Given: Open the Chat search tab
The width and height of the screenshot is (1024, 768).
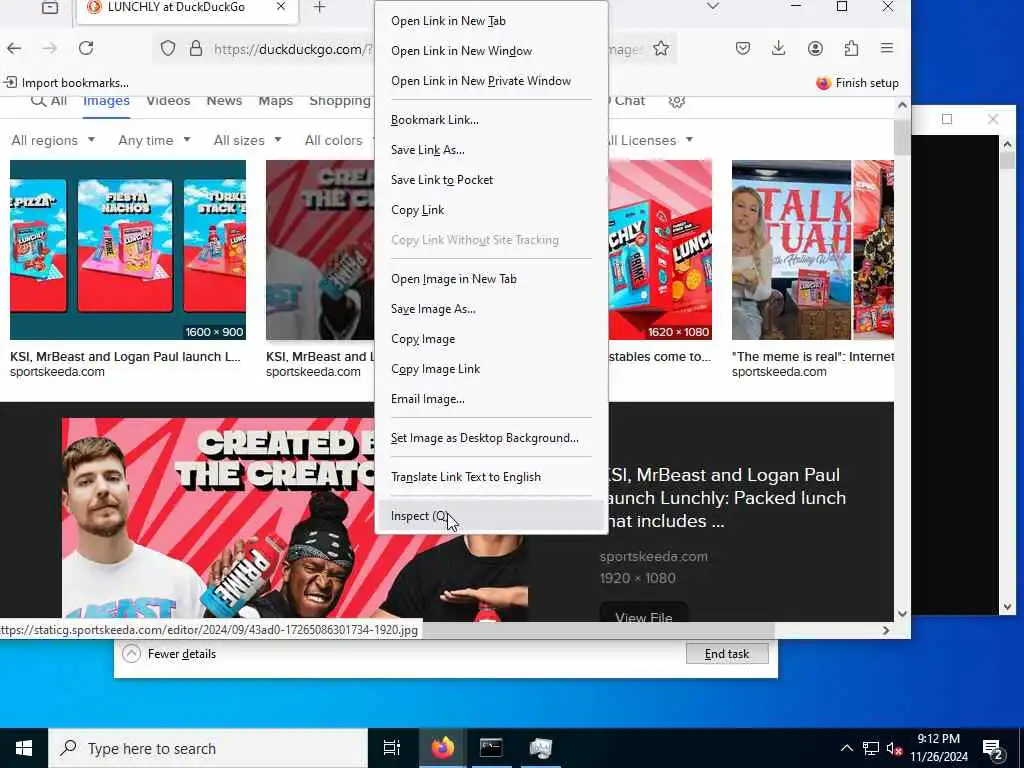Looking at the screenshot, I should click(627, 101).
